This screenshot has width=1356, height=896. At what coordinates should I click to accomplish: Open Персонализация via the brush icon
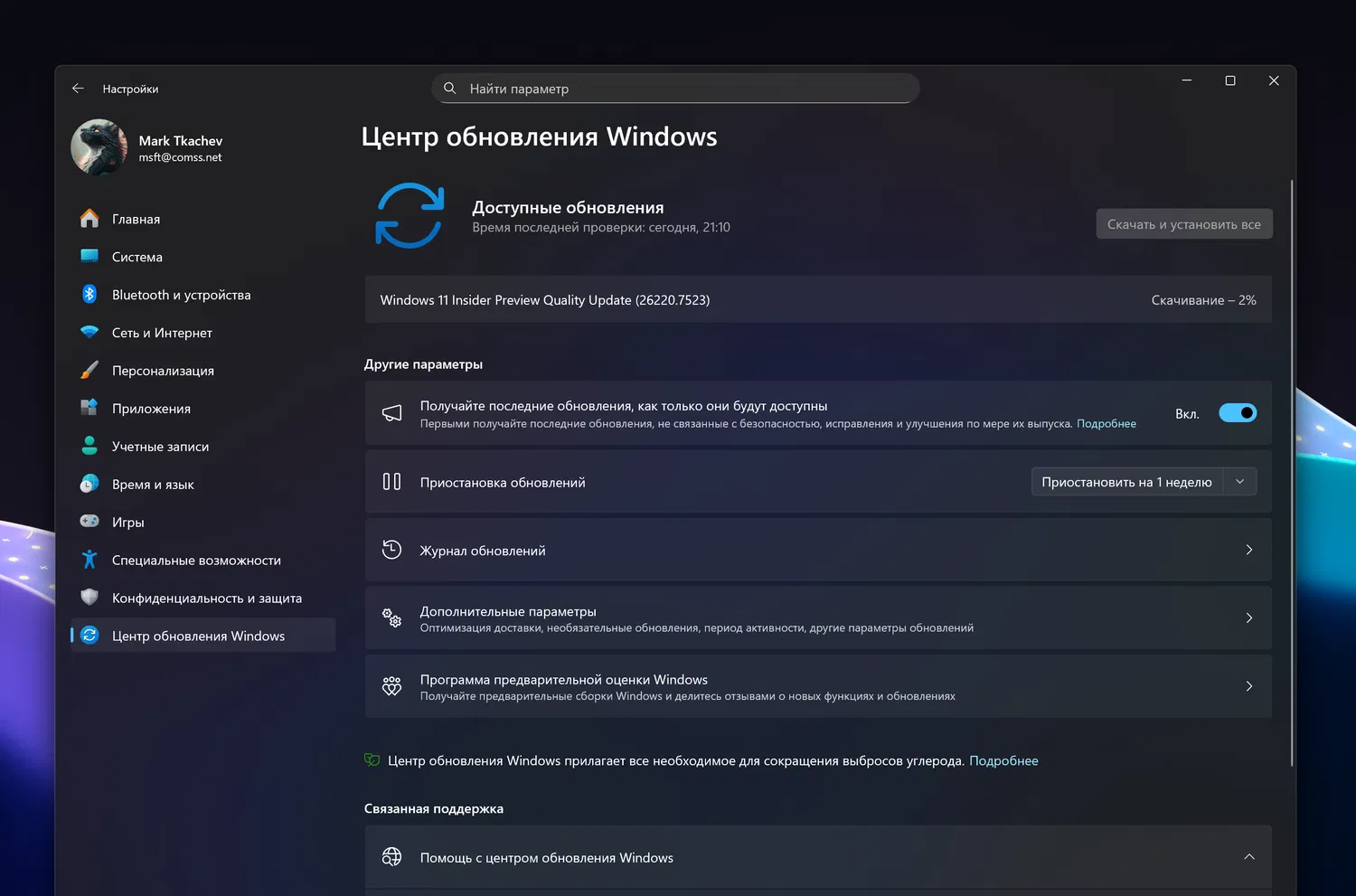pyautogui.click(x=89, y=371)
